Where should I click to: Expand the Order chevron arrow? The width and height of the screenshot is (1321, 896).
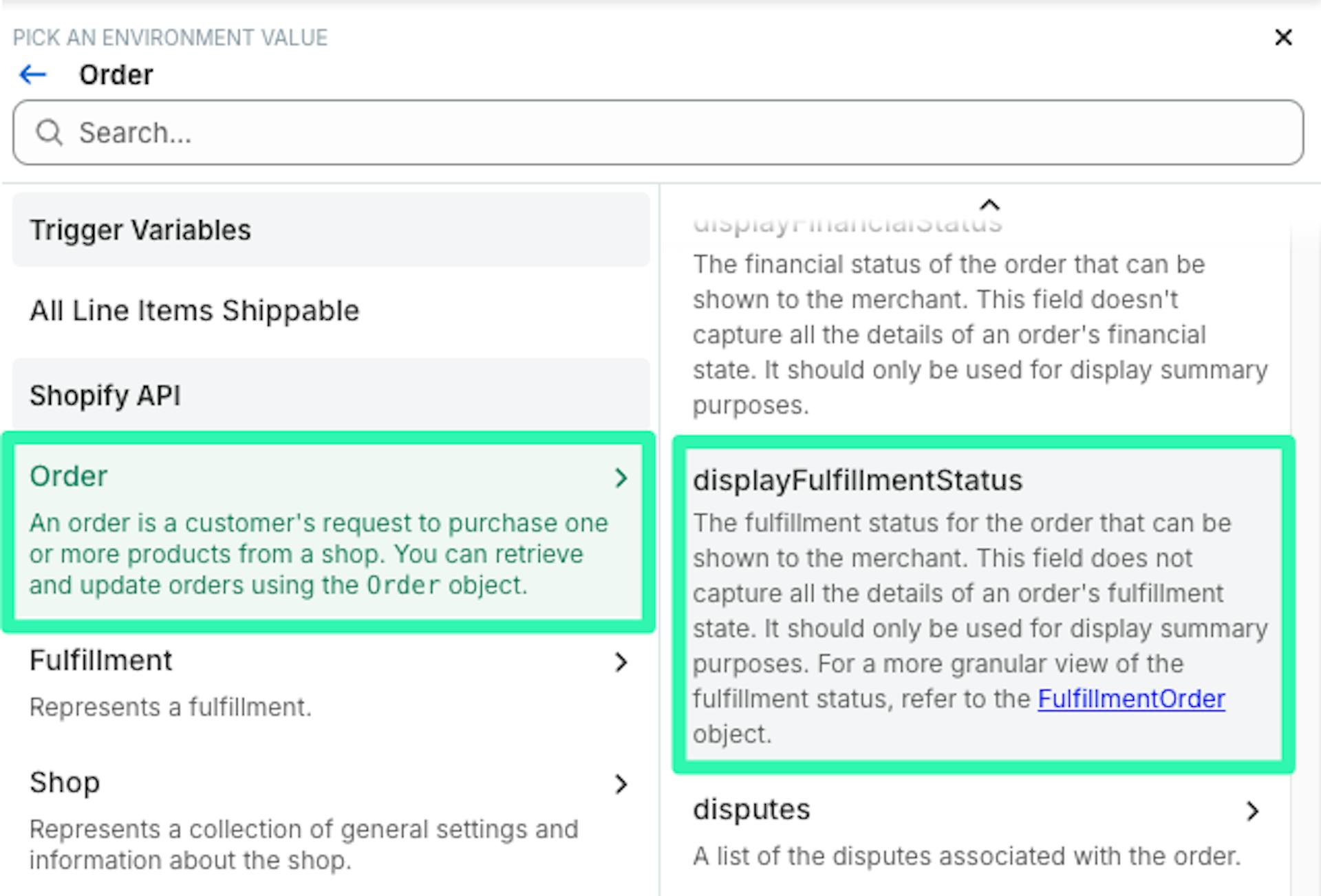(621, 478)
